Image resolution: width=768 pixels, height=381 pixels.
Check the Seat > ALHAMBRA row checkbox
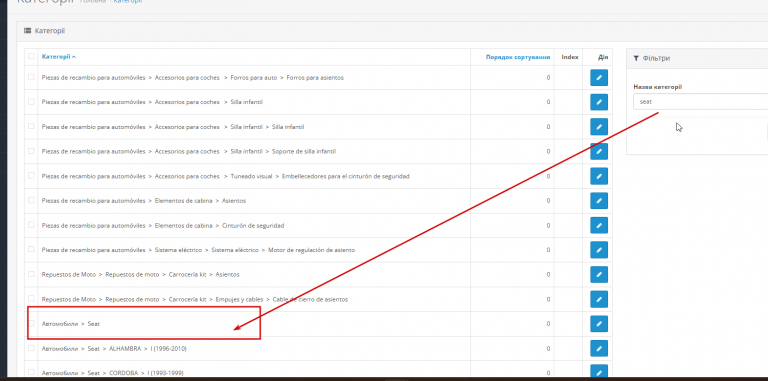(x=31, y=348)
